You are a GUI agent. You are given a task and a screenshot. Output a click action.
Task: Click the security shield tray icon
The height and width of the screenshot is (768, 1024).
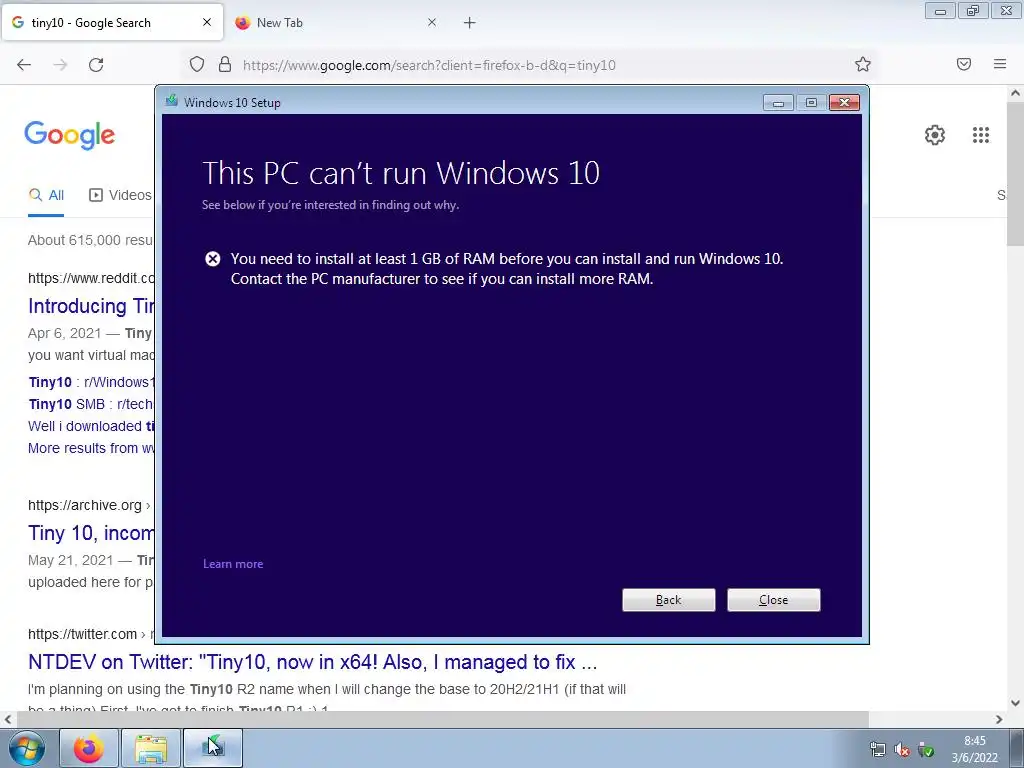click(925, 750)
